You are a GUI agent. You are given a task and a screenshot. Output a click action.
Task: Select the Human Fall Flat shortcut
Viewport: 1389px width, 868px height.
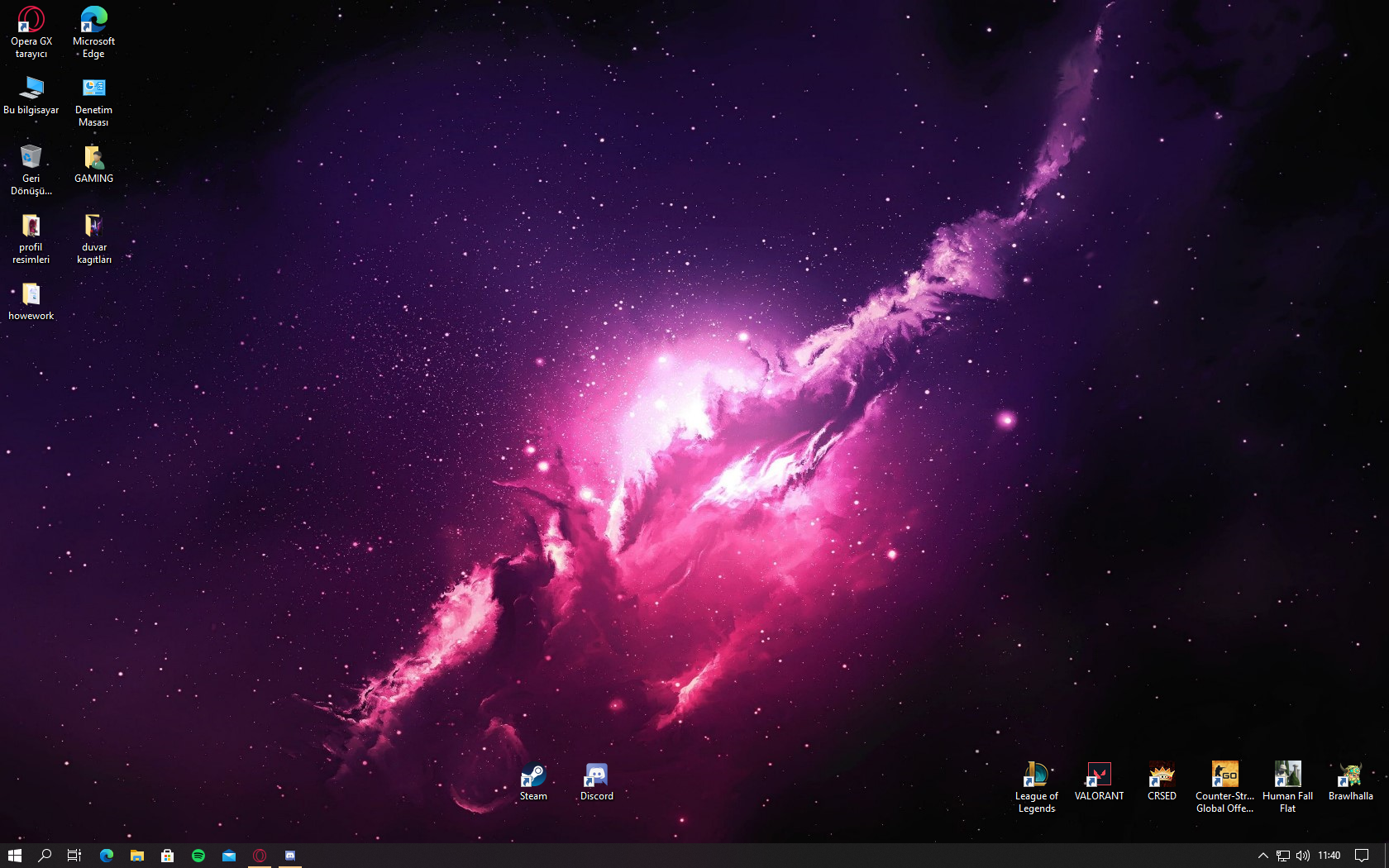pos(1287,788)
